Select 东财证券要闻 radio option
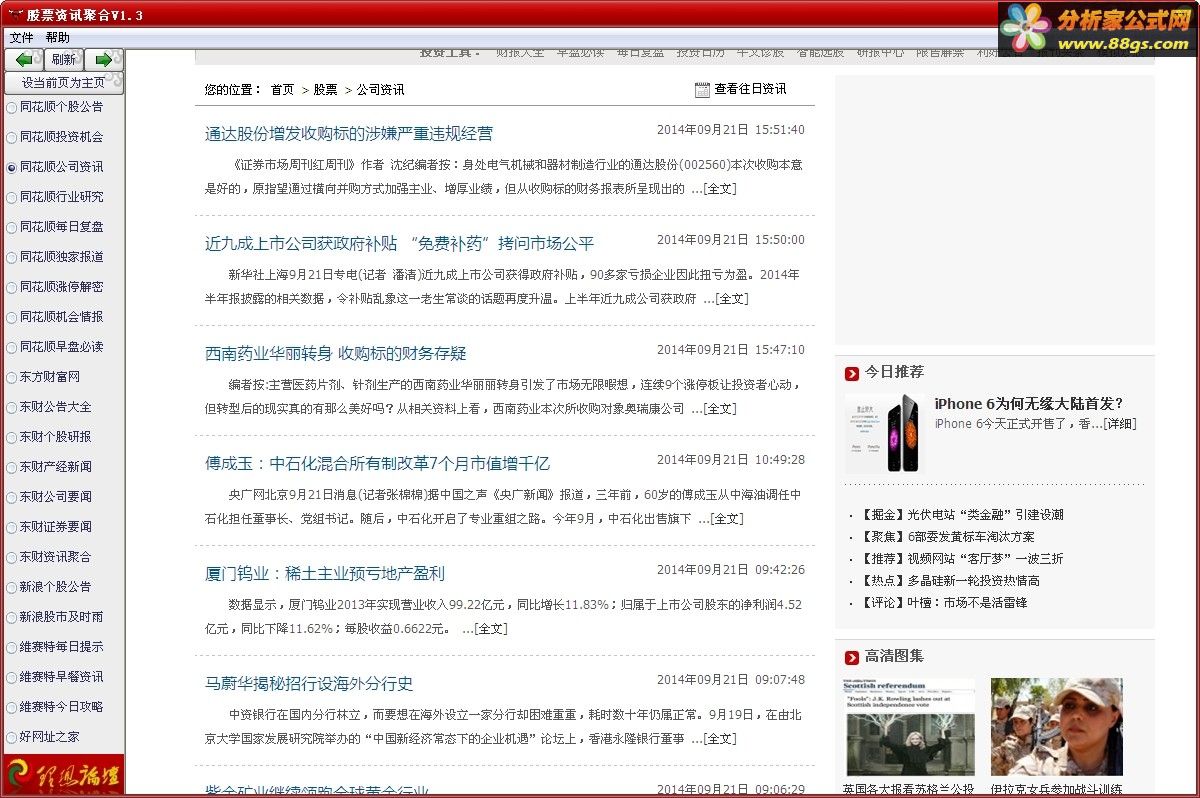Screen dimensions: 1200x798 12,527
